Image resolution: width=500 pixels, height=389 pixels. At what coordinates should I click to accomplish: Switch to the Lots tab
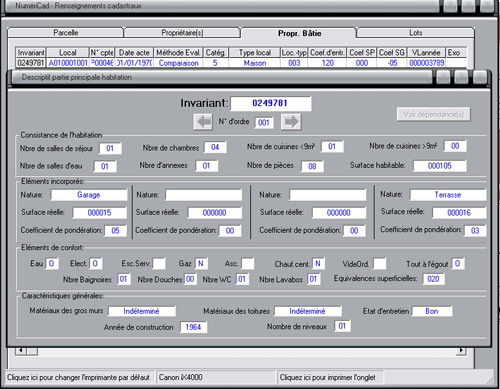point(415,33)
